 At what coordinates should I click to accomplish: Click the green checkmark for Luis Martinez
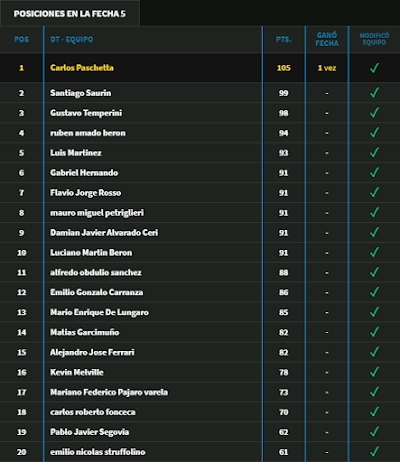374,153
